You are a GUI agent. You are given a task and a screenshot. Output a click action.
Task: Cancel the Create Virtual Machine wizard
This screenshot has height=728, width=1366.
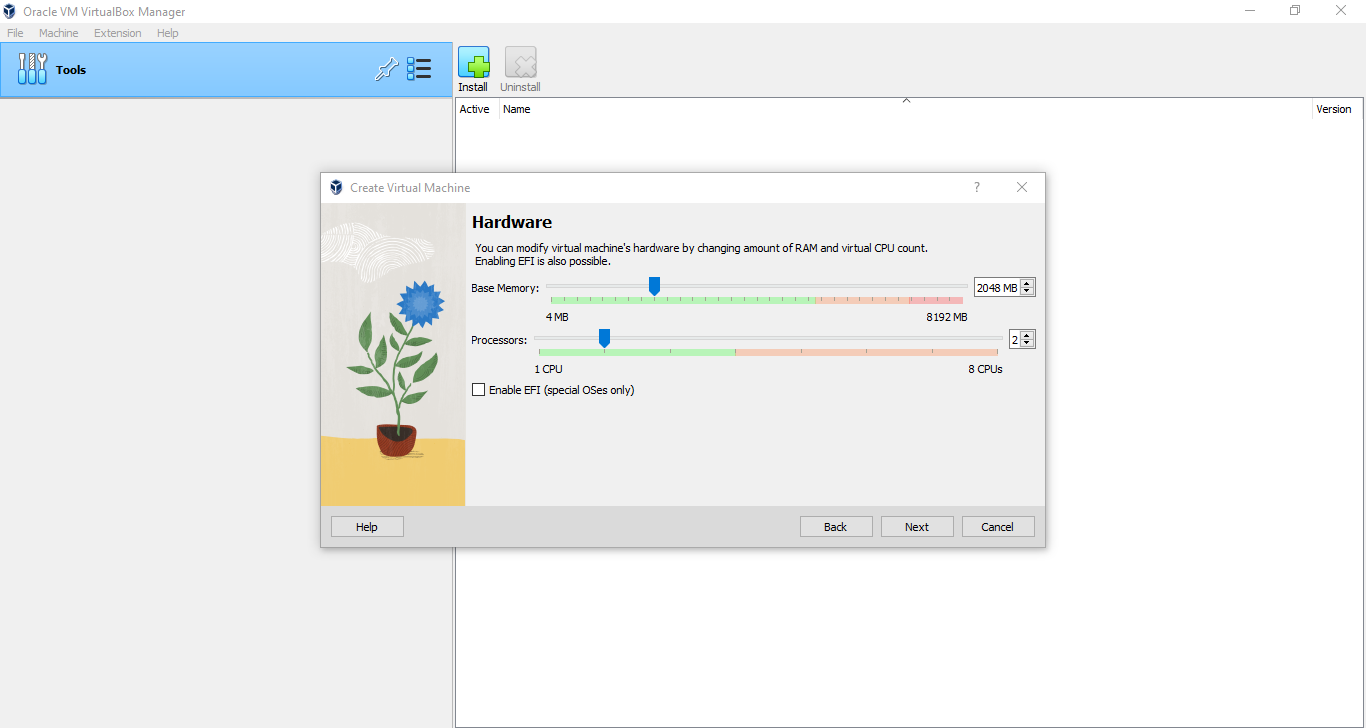coord(998,527)
